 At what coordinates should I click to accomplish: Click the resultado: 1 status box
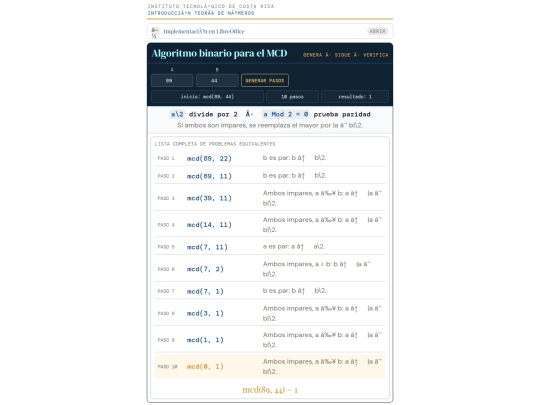click(x=355, y=97)
